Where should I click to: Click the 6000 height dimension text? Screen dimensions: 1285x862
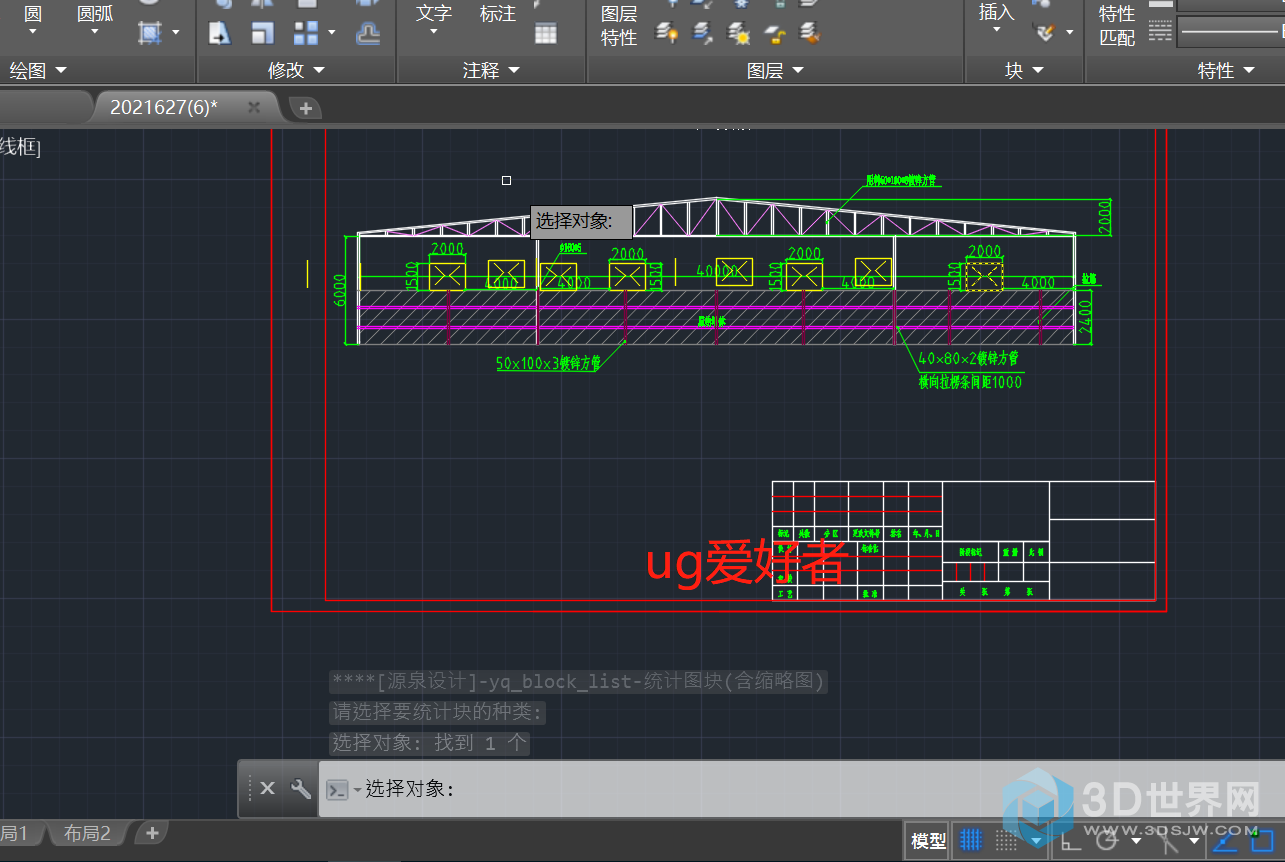click(340, 289)
